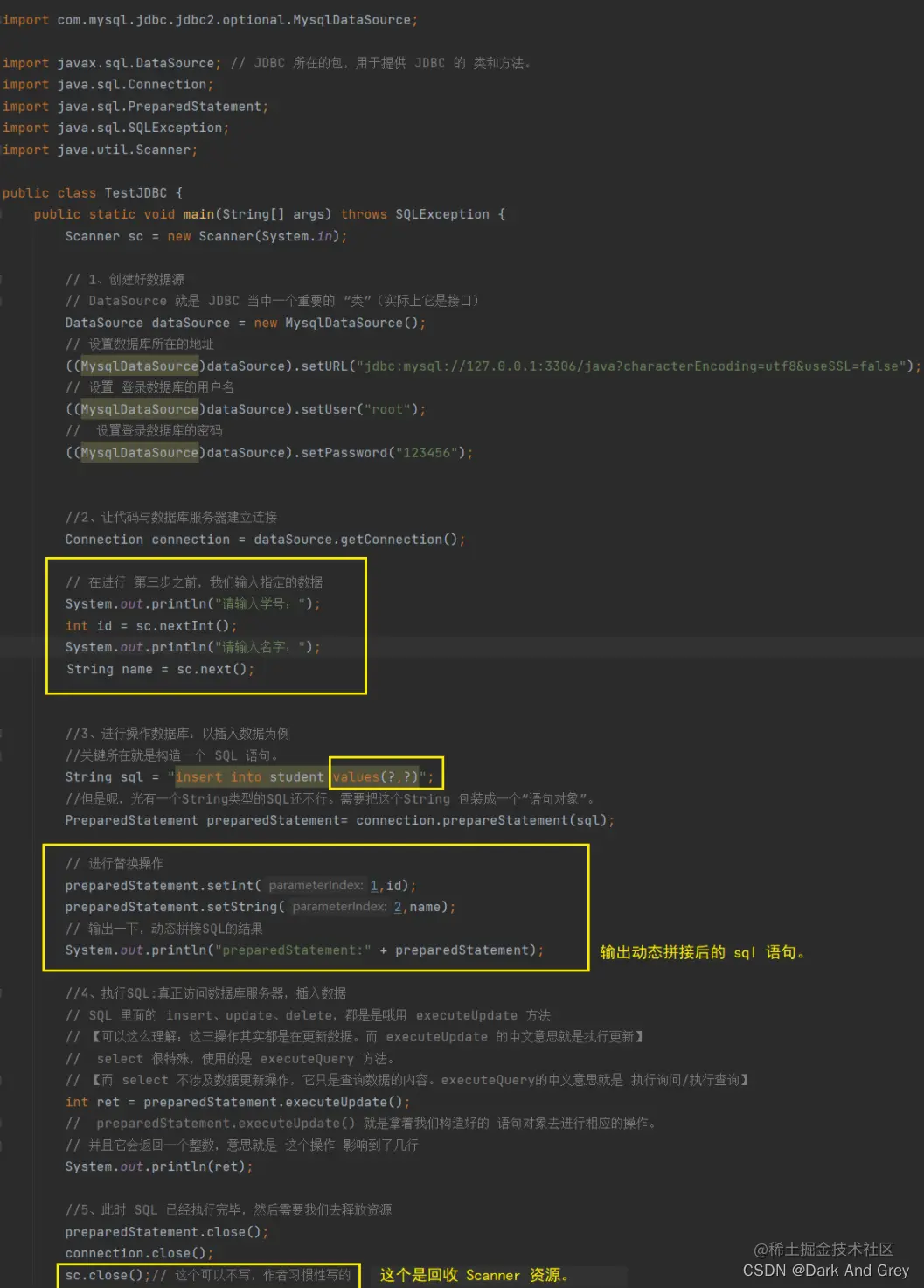This screenshot has height=1288, width=924.
Task: Click the sc.close() line
Action: (x=208, y=1275)
